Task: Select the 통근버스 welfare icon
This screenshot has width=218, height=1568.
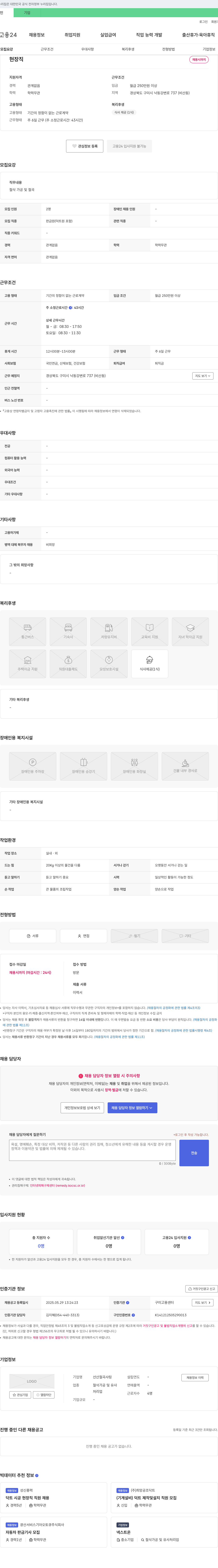Action: [x=27, y=631]
